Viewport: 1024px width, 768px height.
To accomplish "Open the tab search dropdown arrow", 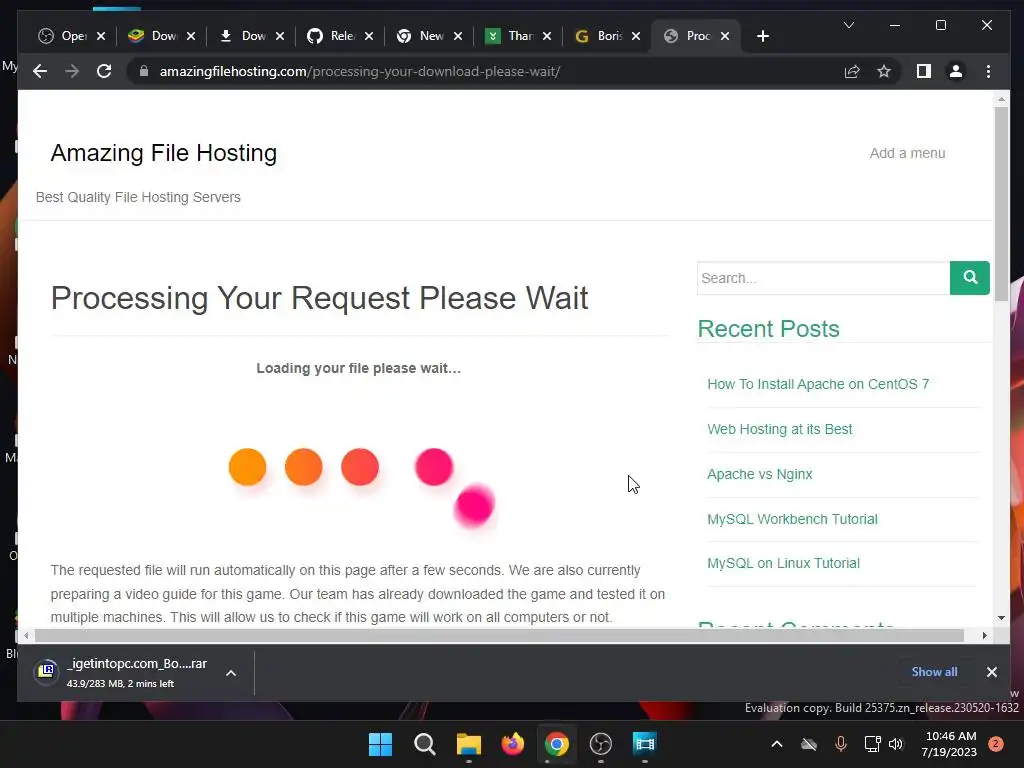I will point(848,25).
